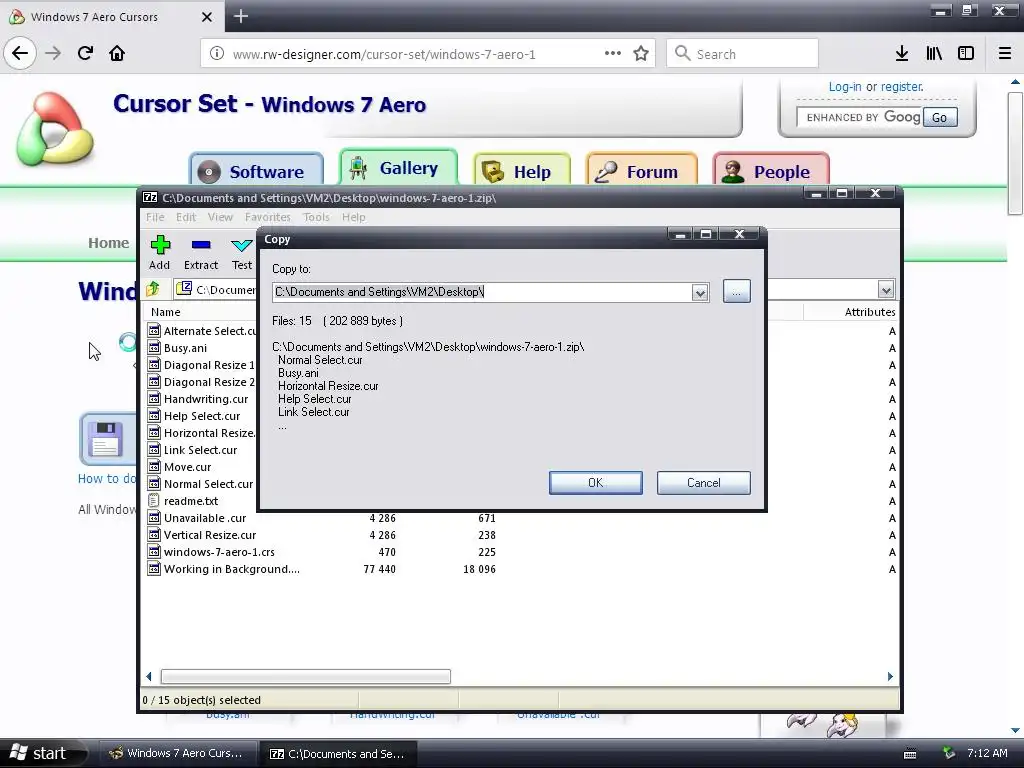Browse for destination folder button
Viewport: 1024px width, 768px height.
(737, 291)
